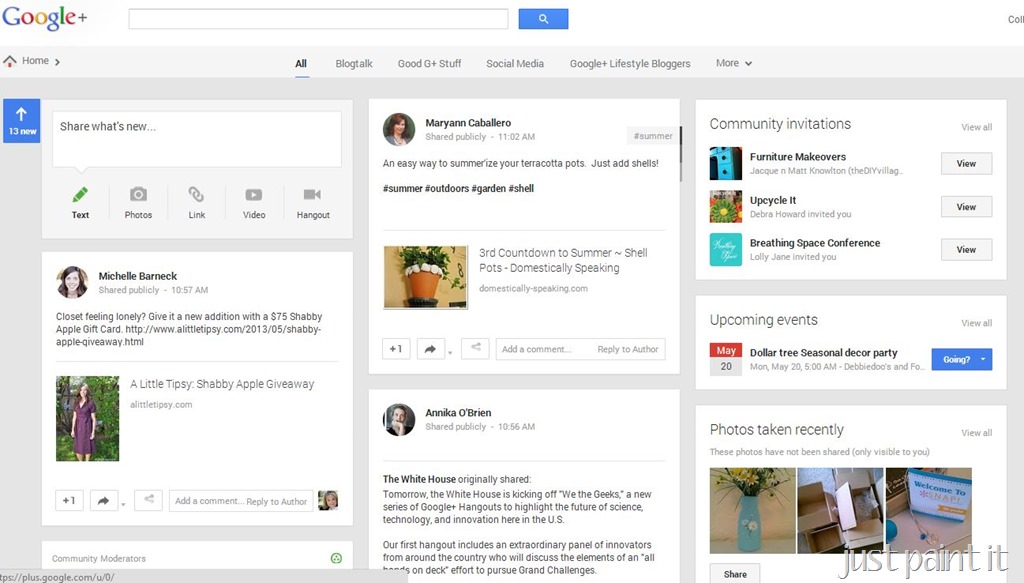This screenshot has height=583, width=1024.
Task: Click the Home house icon
Action: click(10, 61)
